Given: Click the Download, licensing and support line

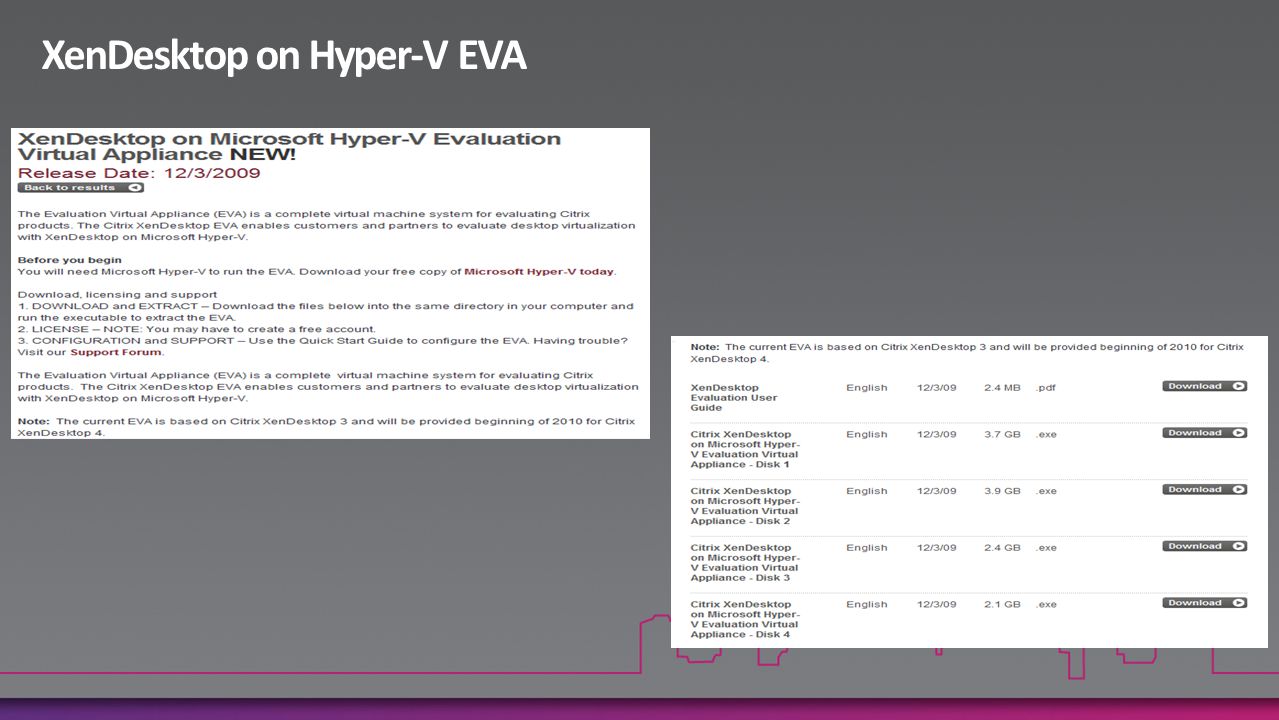Looking at the screenshot, I should tap(118, 295).
